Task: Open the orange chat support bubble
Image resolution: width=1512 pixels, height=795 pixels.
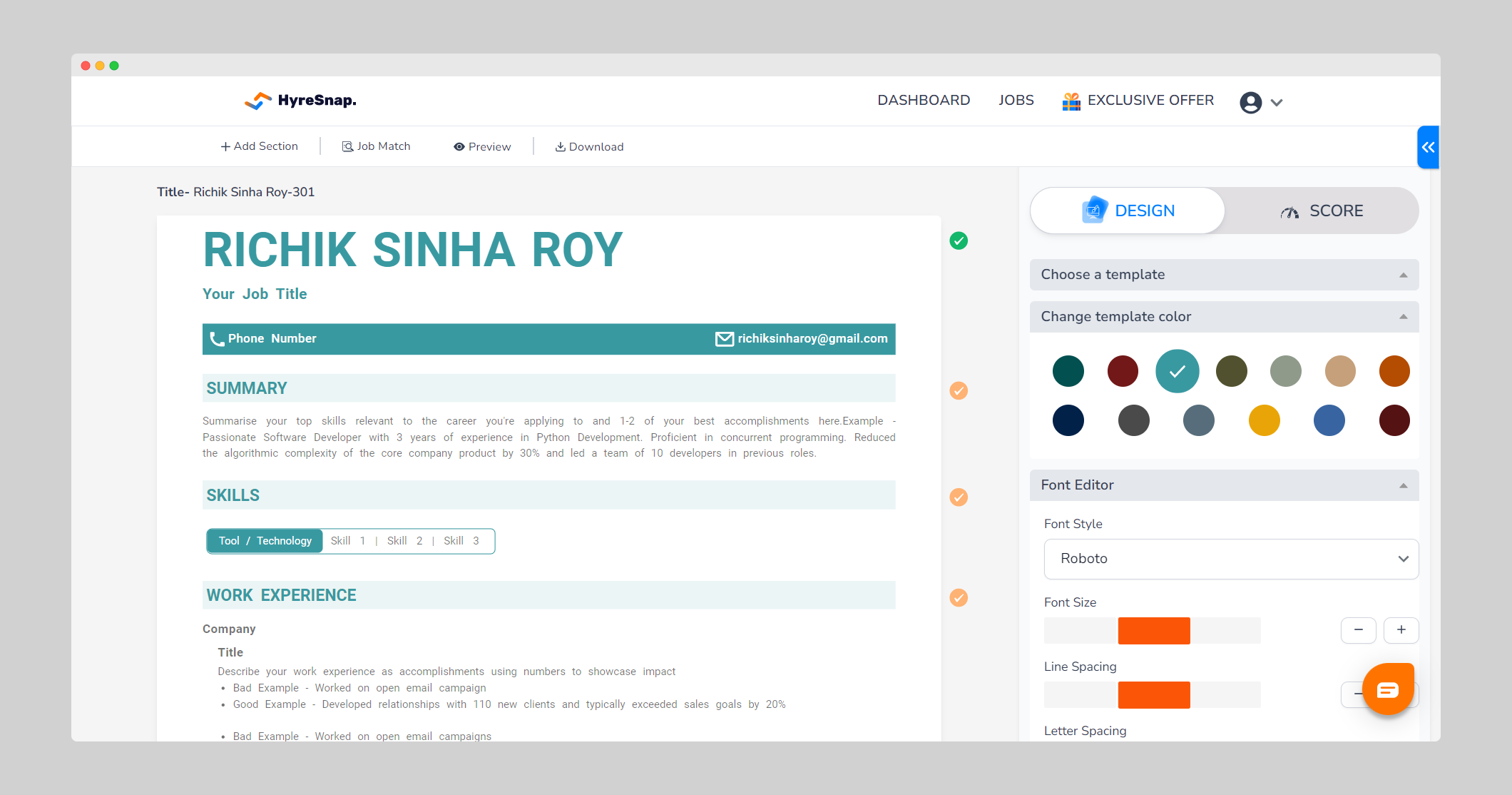Action: [1388, 689]
